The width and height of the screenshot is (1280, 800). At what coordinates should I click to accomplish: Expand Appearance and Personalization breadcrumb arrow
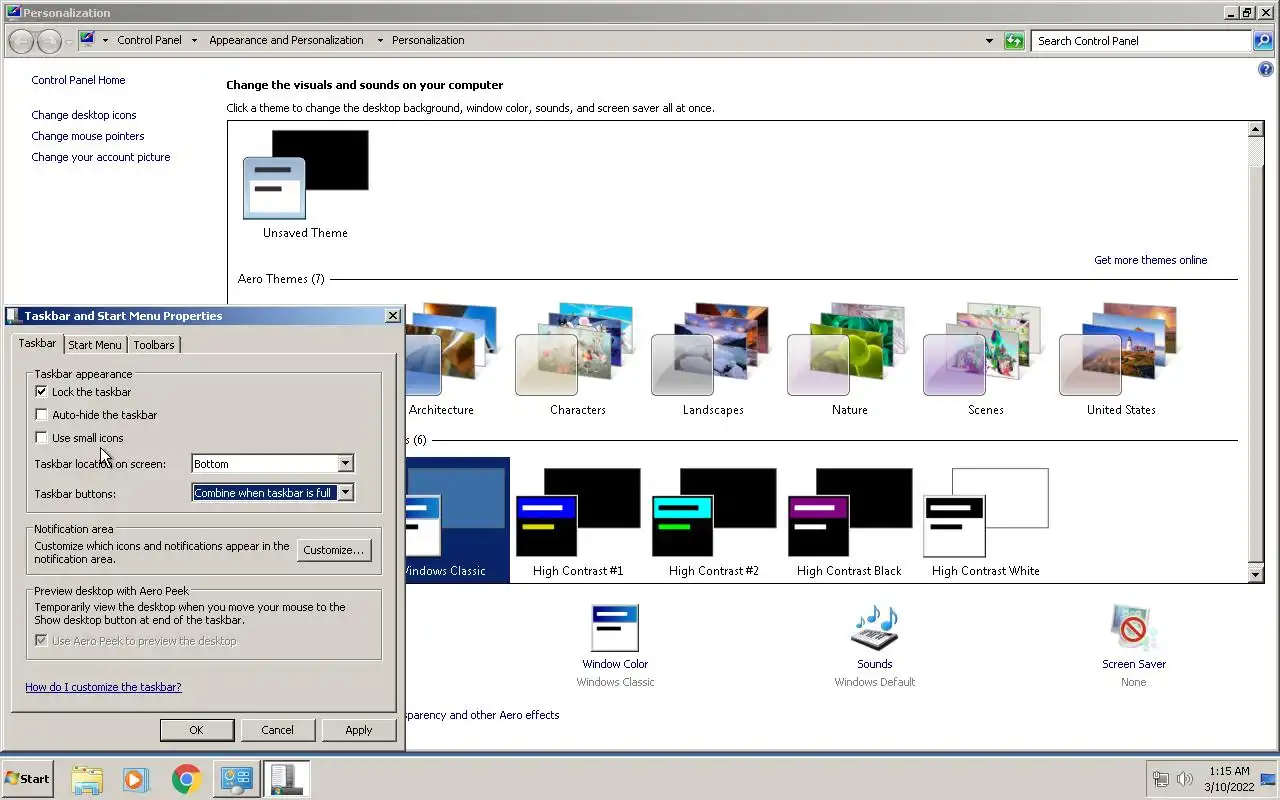380,41
